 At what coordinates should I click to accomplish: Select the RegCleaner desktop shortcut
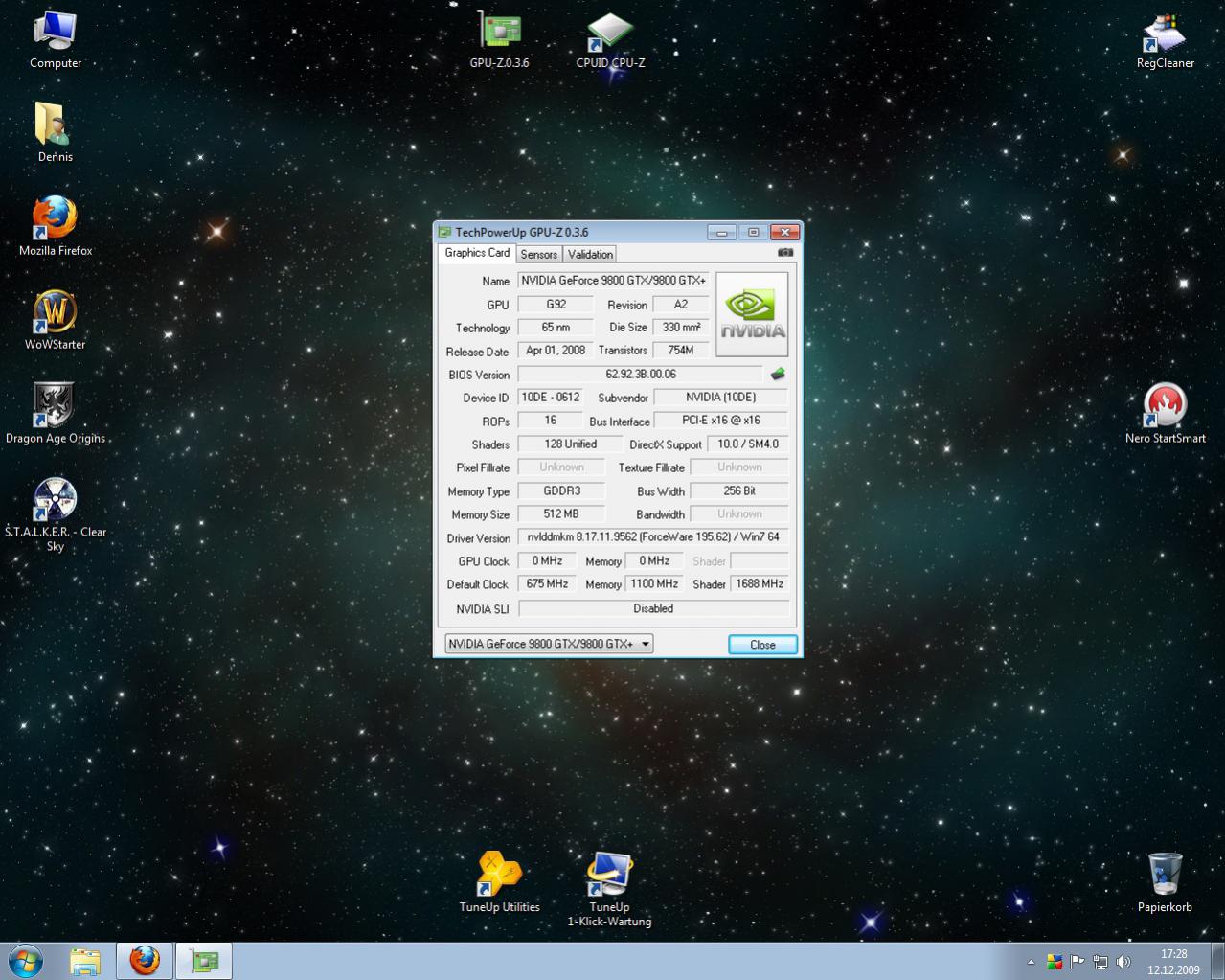coord(1165,40)
